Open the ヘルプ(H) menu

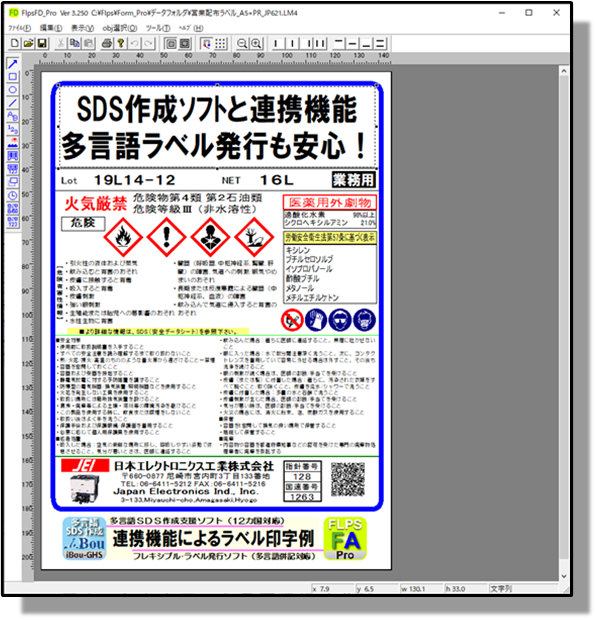click(x=191, y=28)
